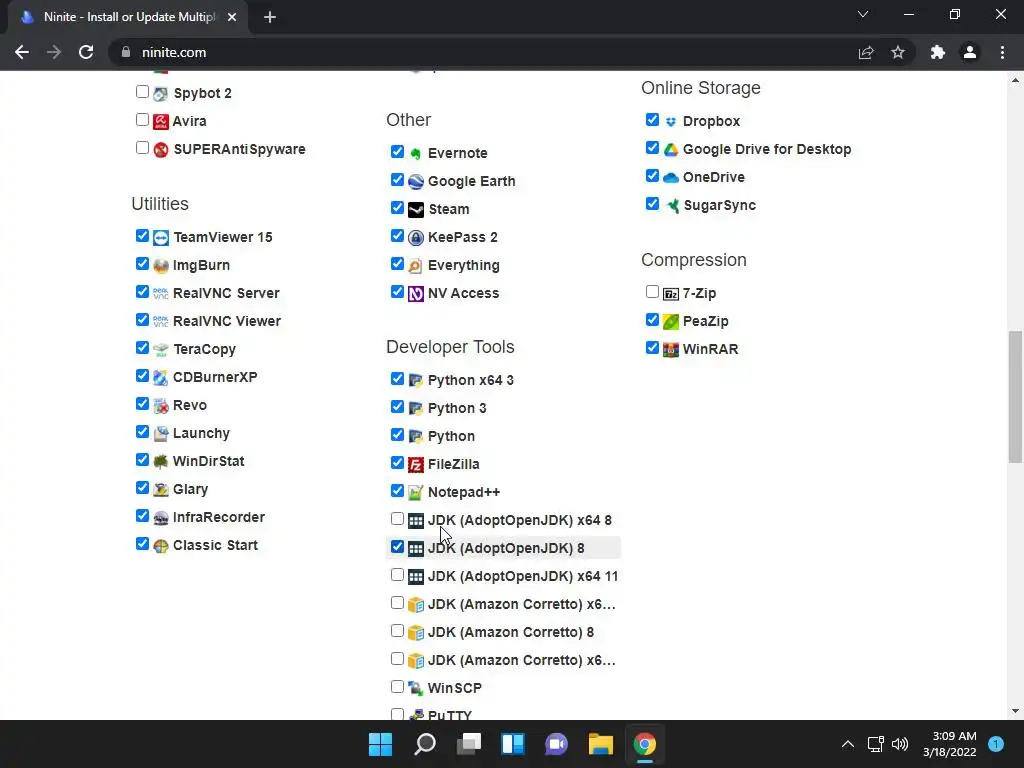Click the SUPERAntiSpyware icon
Viewport: 1024px width, 768px height.
(161, 150)
